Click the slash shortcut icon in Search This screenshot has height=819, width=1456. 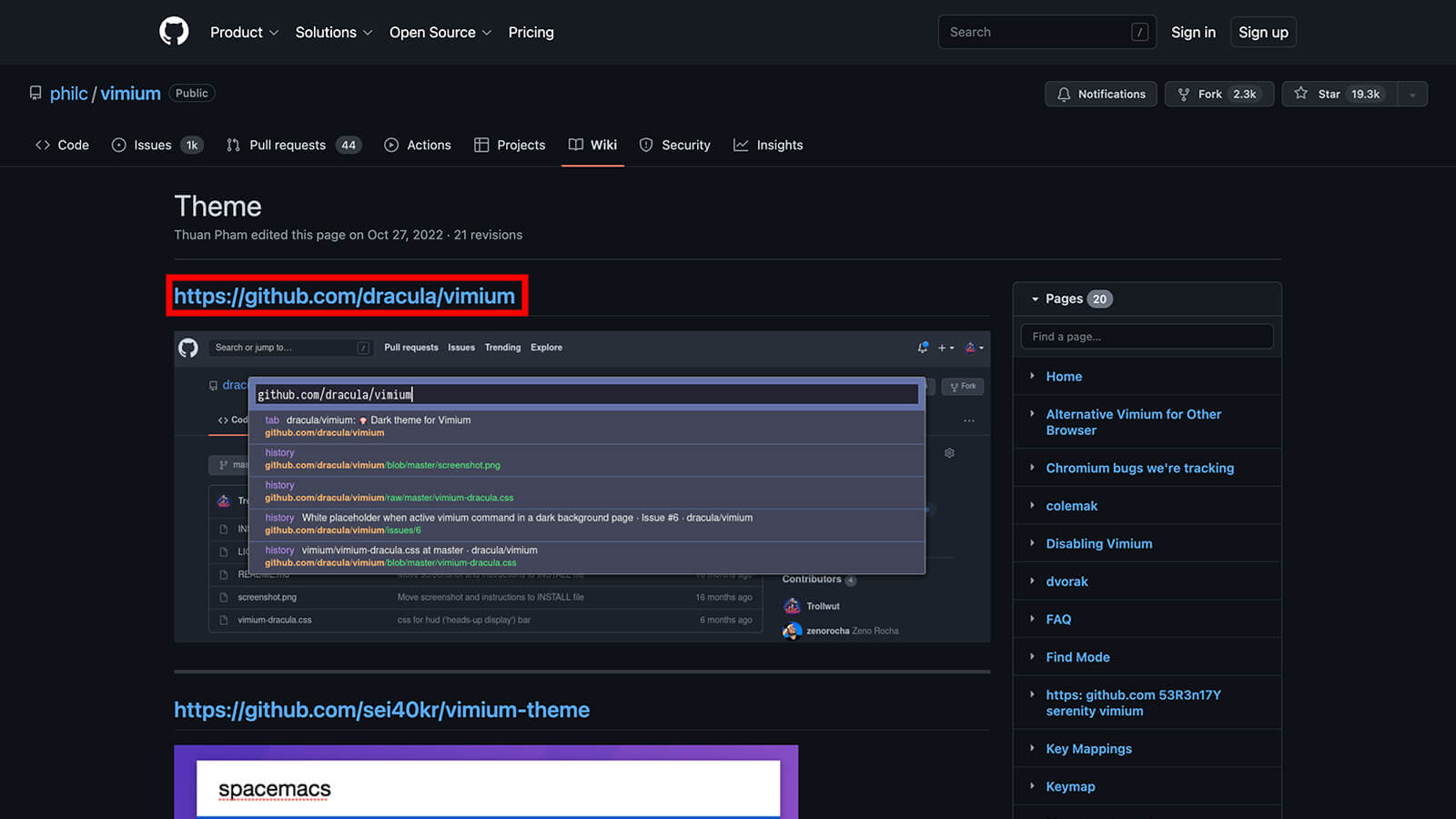click(1139, 32)
